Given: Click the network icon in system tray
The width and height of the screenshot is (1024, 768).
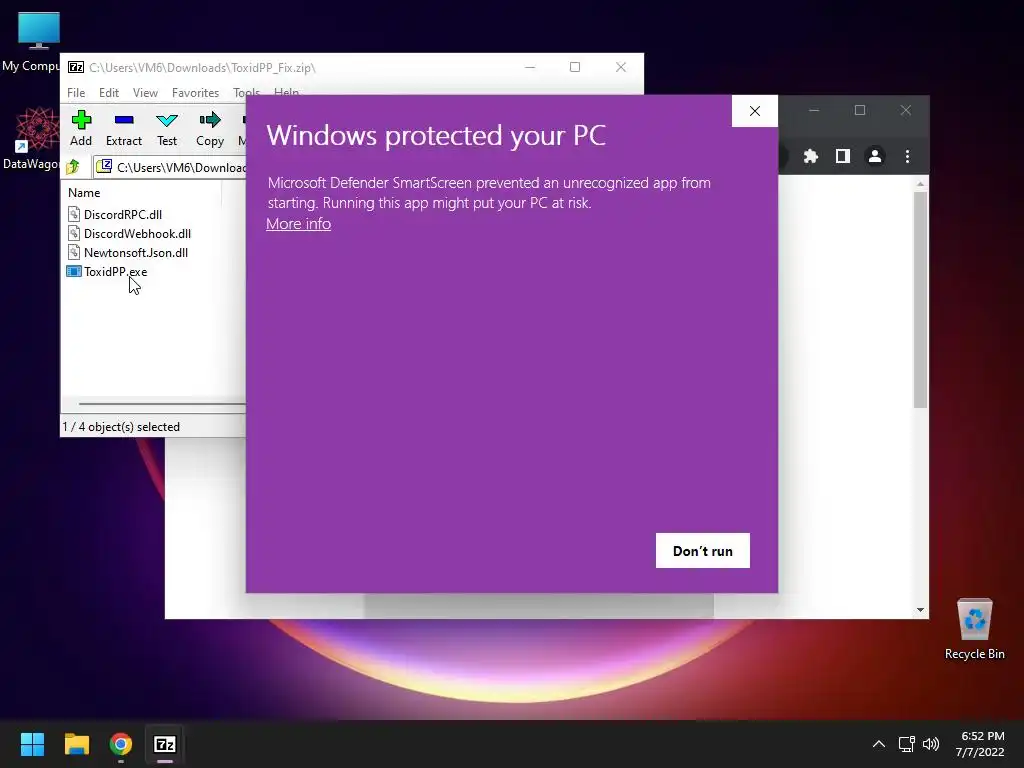Looking at the screenshot, I should (x=906, y=744).
